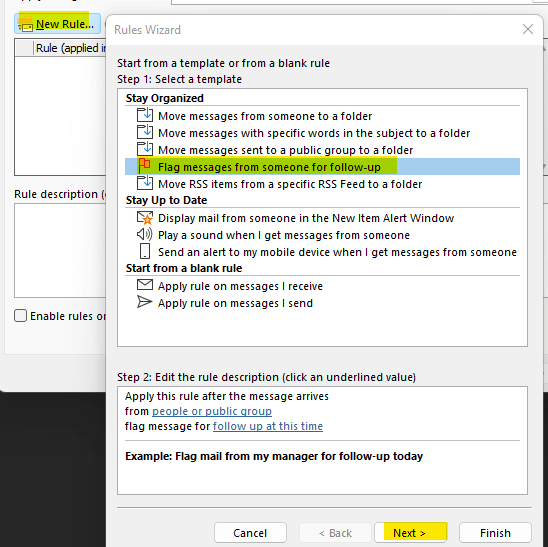The height and width of the screenshot is (547, 548).
Task: Open the 'follow up at this time' link
Action: [268, 426]
